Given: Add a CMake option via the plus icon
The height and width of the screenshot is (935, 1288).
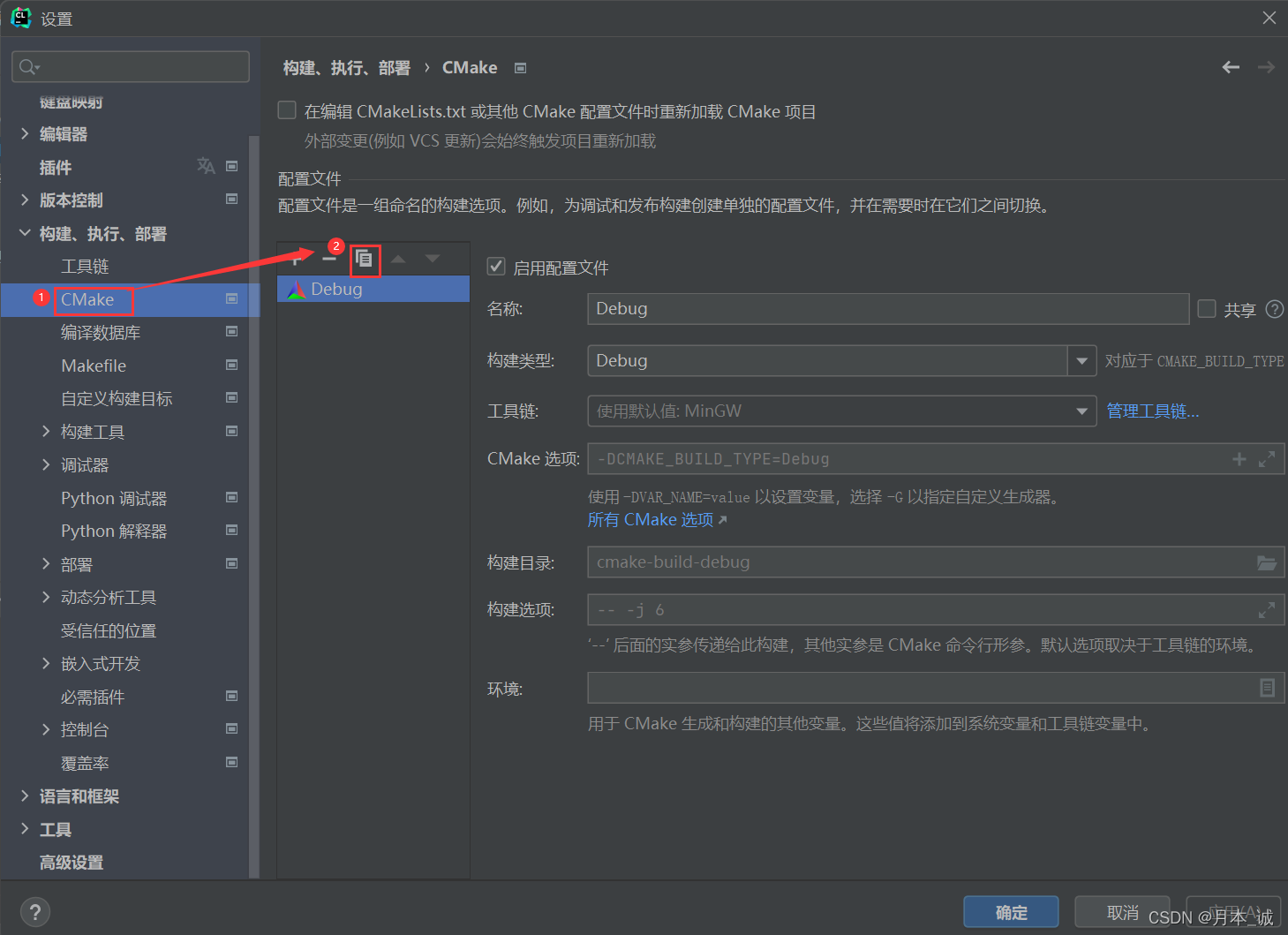Looking at the screenshot, I should (1239, 458).
